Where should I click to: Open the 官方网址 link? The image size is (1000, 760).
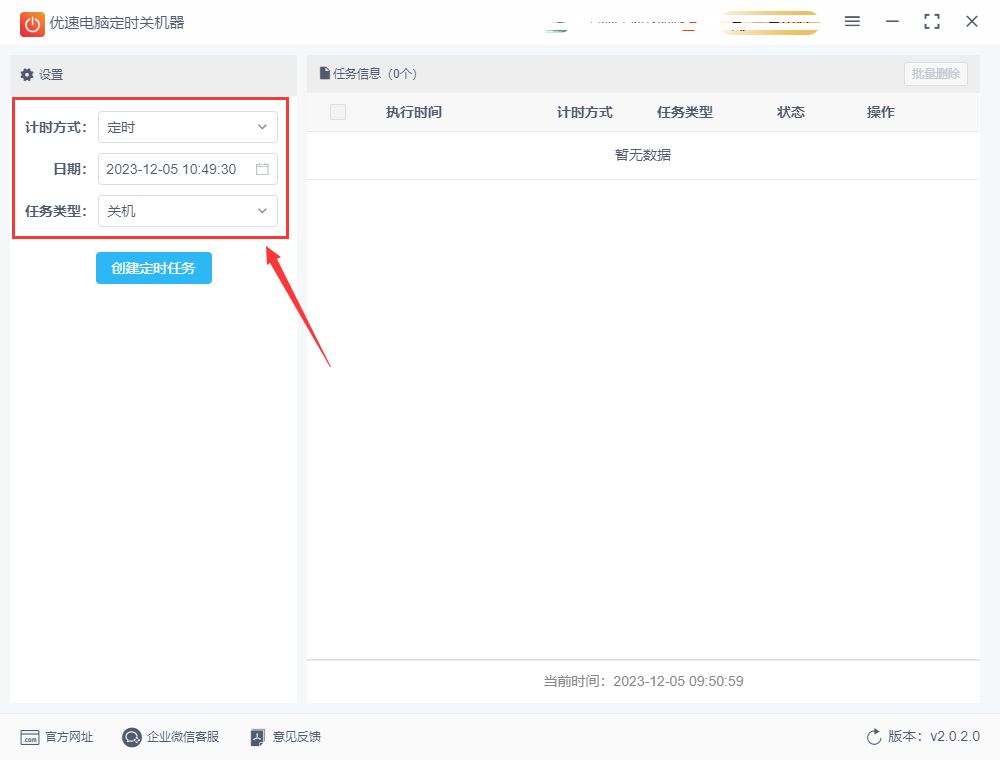(x=69, y=737)
